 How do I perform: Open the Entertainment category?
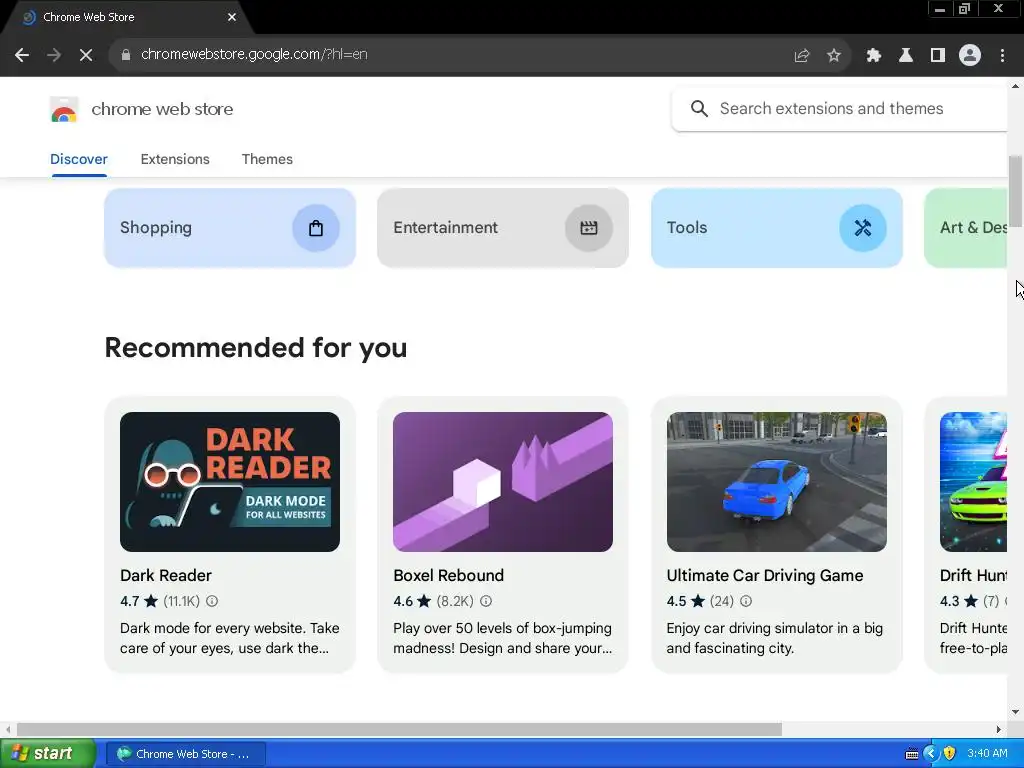[x=503, y=228]
